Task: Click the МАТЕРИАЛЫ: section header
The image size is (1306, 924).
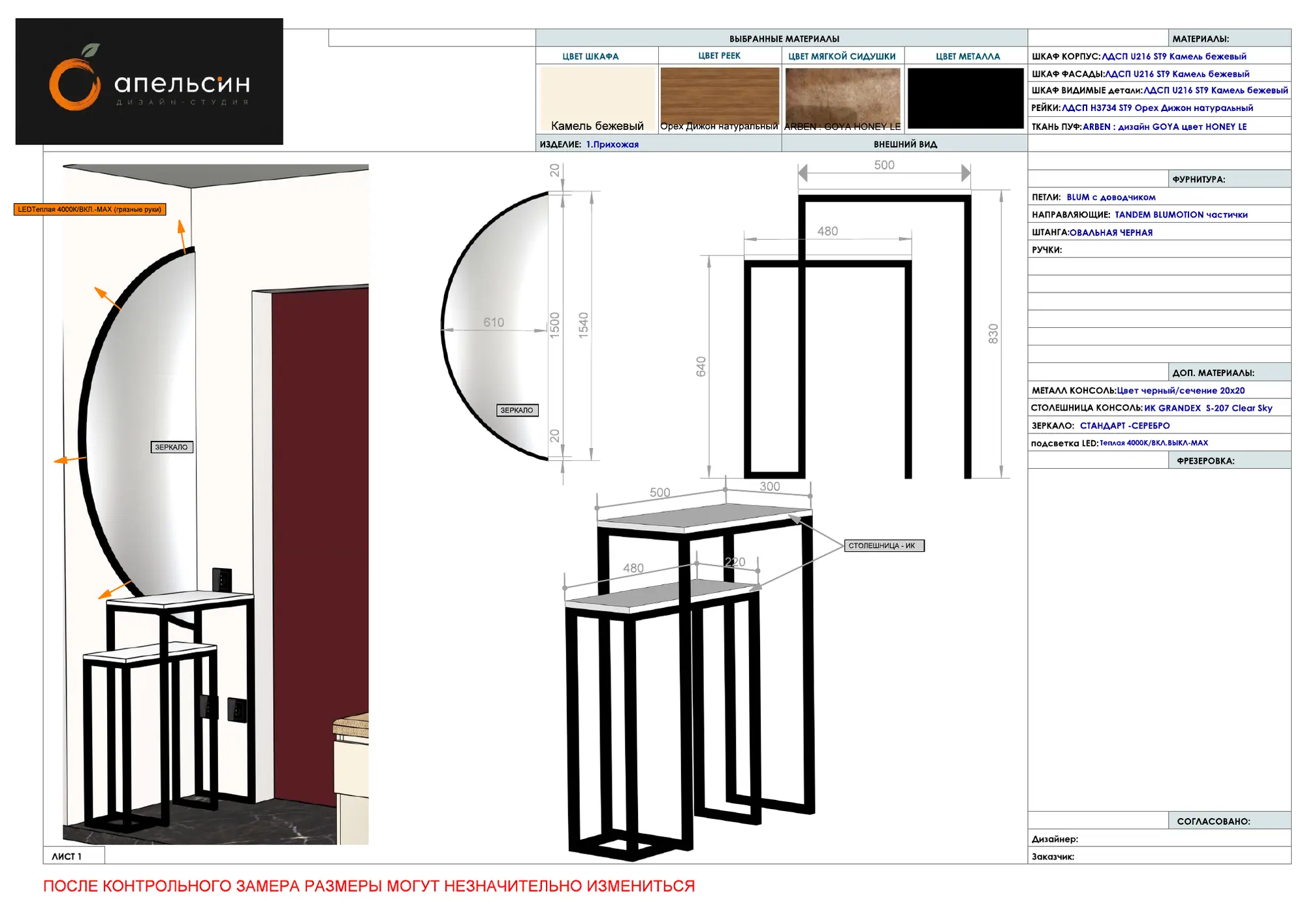Action: (1229, 38)
